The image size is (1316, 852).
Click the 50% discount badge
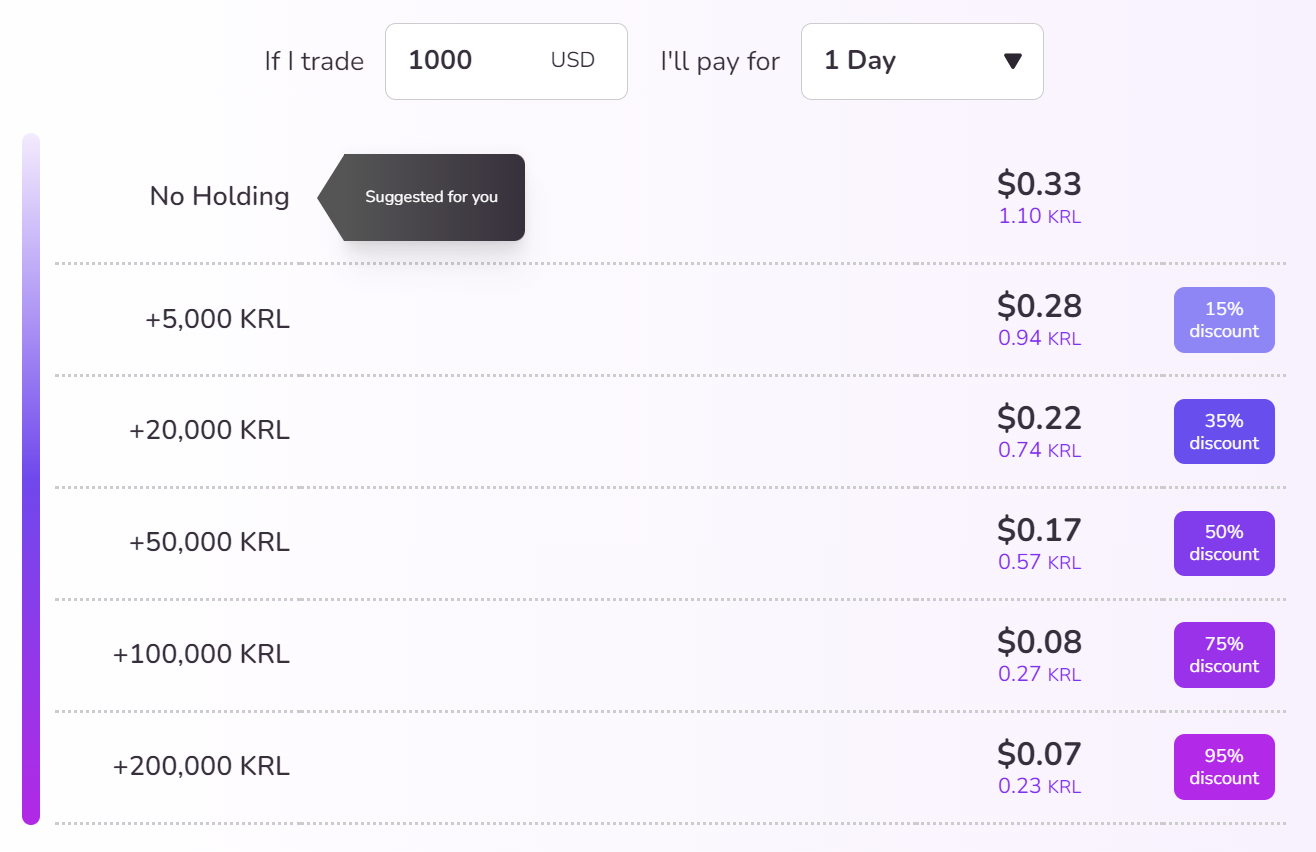1224,543
